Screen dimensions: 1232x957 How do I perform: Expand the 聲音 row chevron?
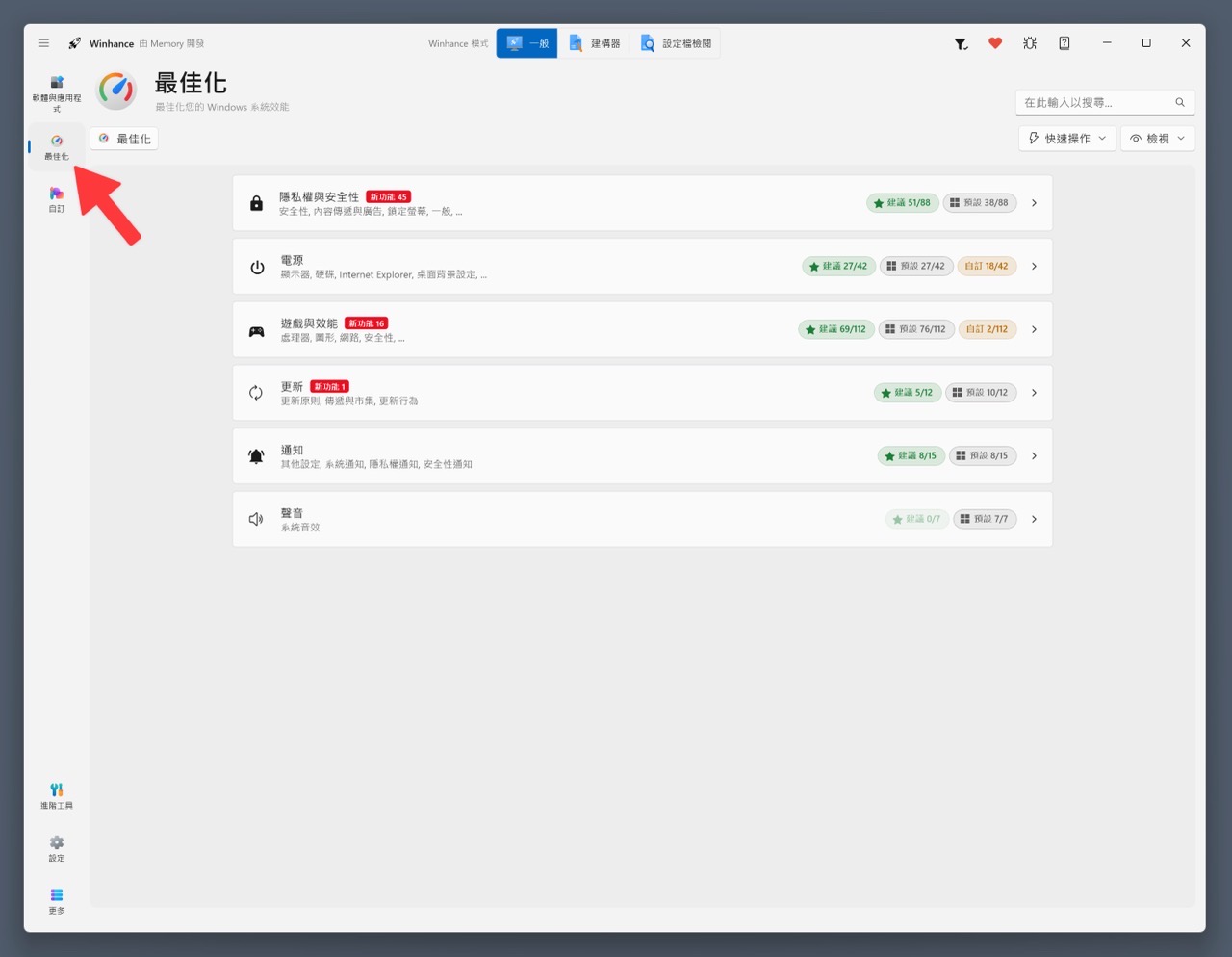coord(1034,519)
